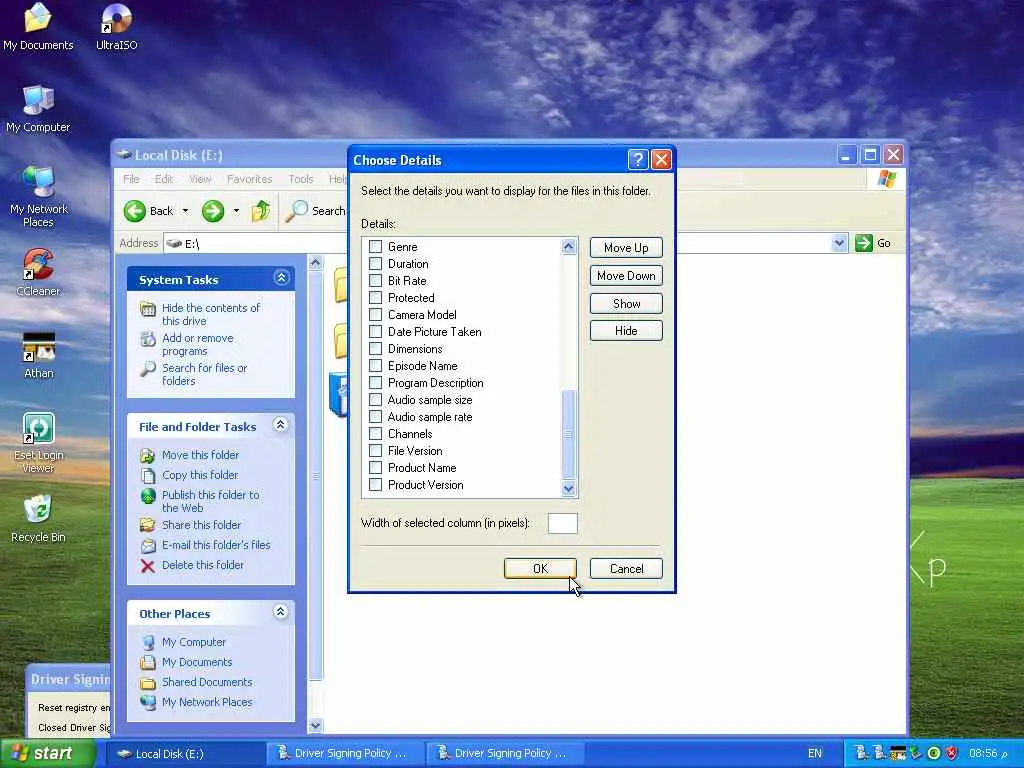This screenshot has height=768, width=1024.
Task: Click the EN language indicator
Action: [814, 754]
